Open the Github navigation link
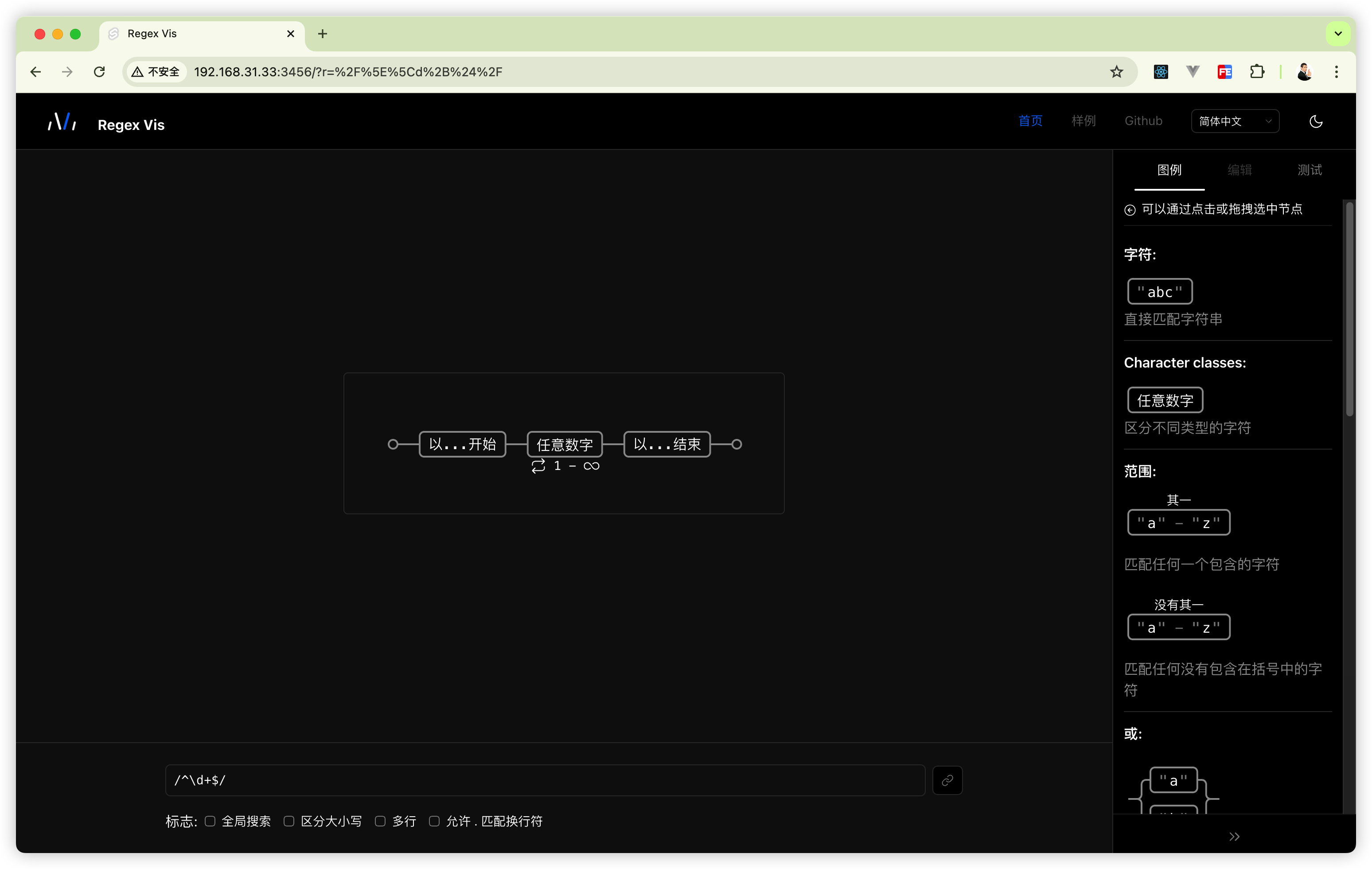This screenshot has width=1372, height=869. (1143, 121)
